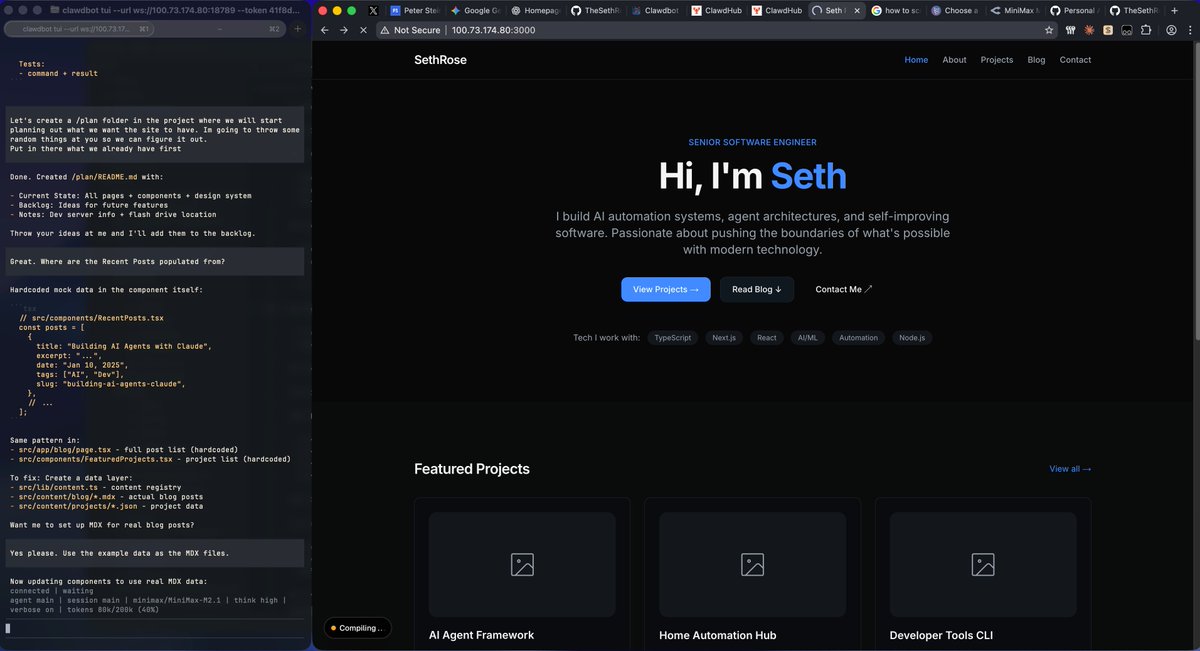Click the Compiling status indicator
The height and width of the screenshot is (651, 1200).
(357, 628)
